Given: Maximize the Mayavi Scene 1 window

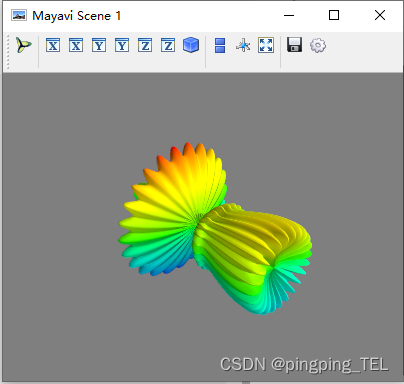Looking at the screenshot, I should tap(334, 15).
